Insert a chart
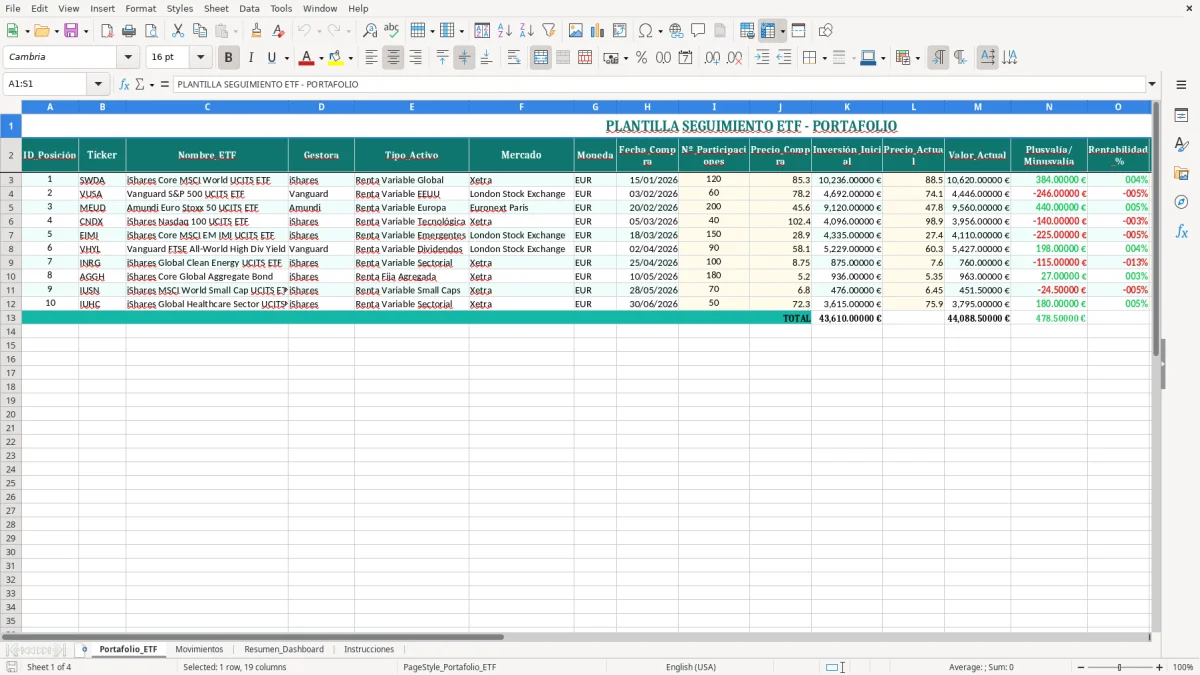1200x675 pixels. coord(598,31)
